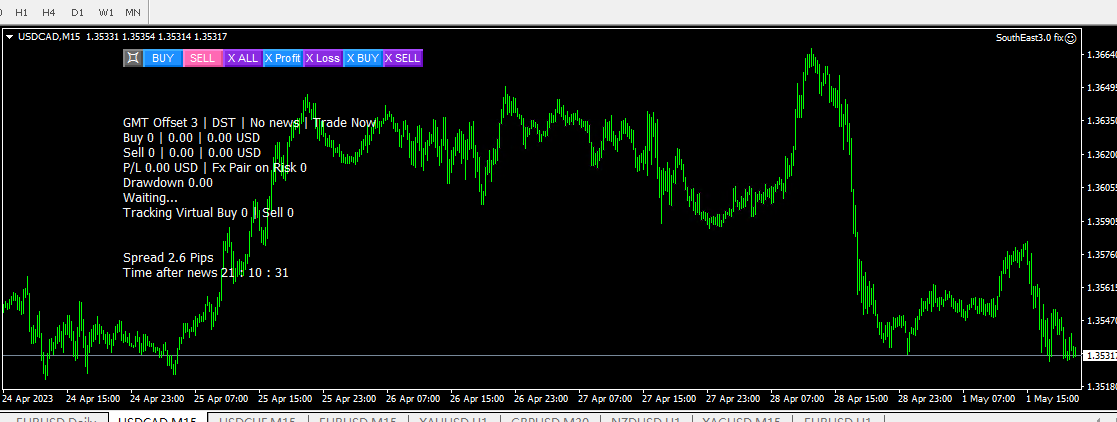Click the 1.3576 price axis label
The width and height of the screenshot is (1117, 422).
pyautogui.click(x=1101, y=254)
